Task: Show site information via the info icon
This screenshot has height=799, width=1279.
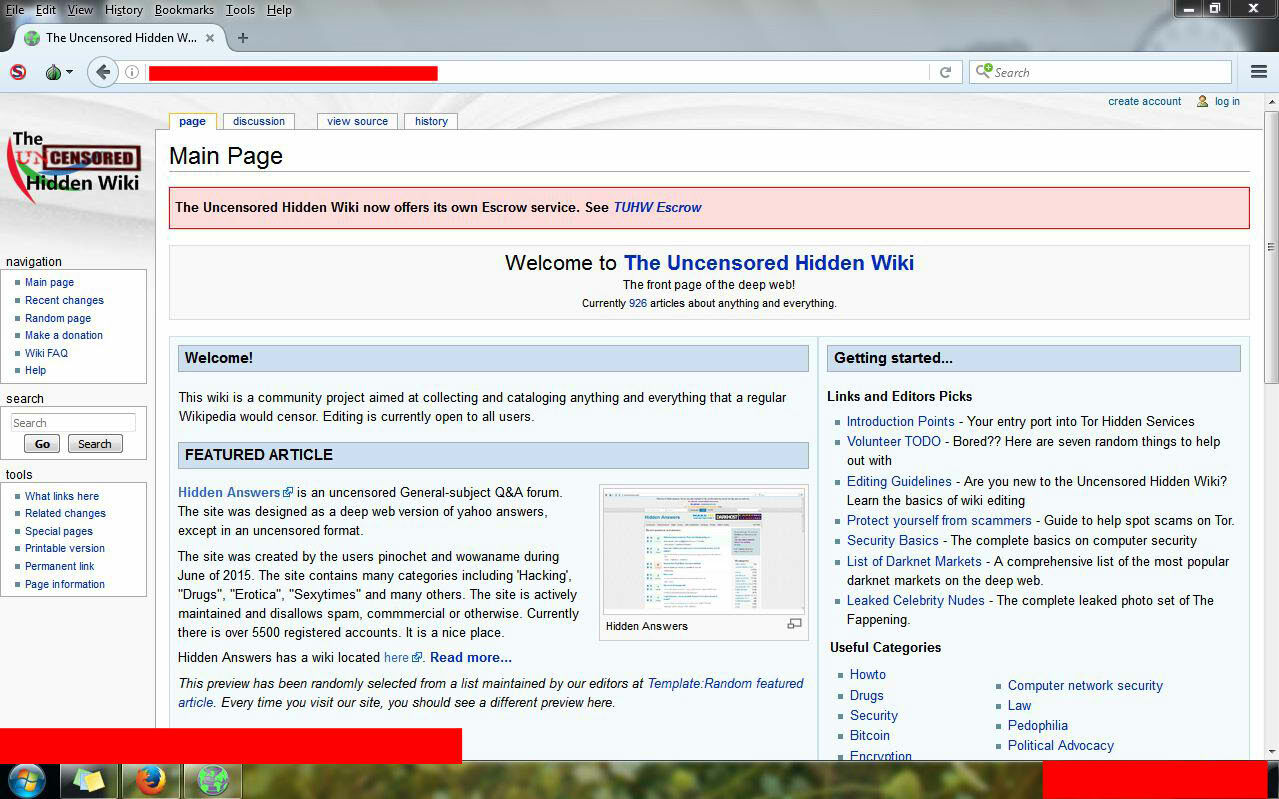Action: [x=132, y=72]
